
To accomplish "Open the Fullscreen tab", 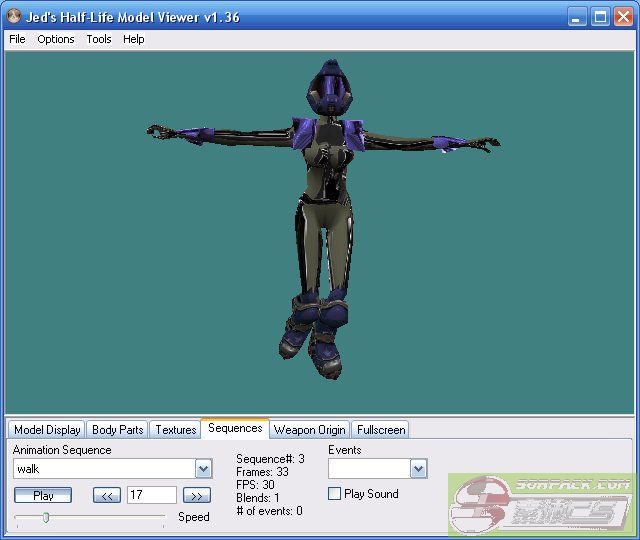I will click(381, 430).
